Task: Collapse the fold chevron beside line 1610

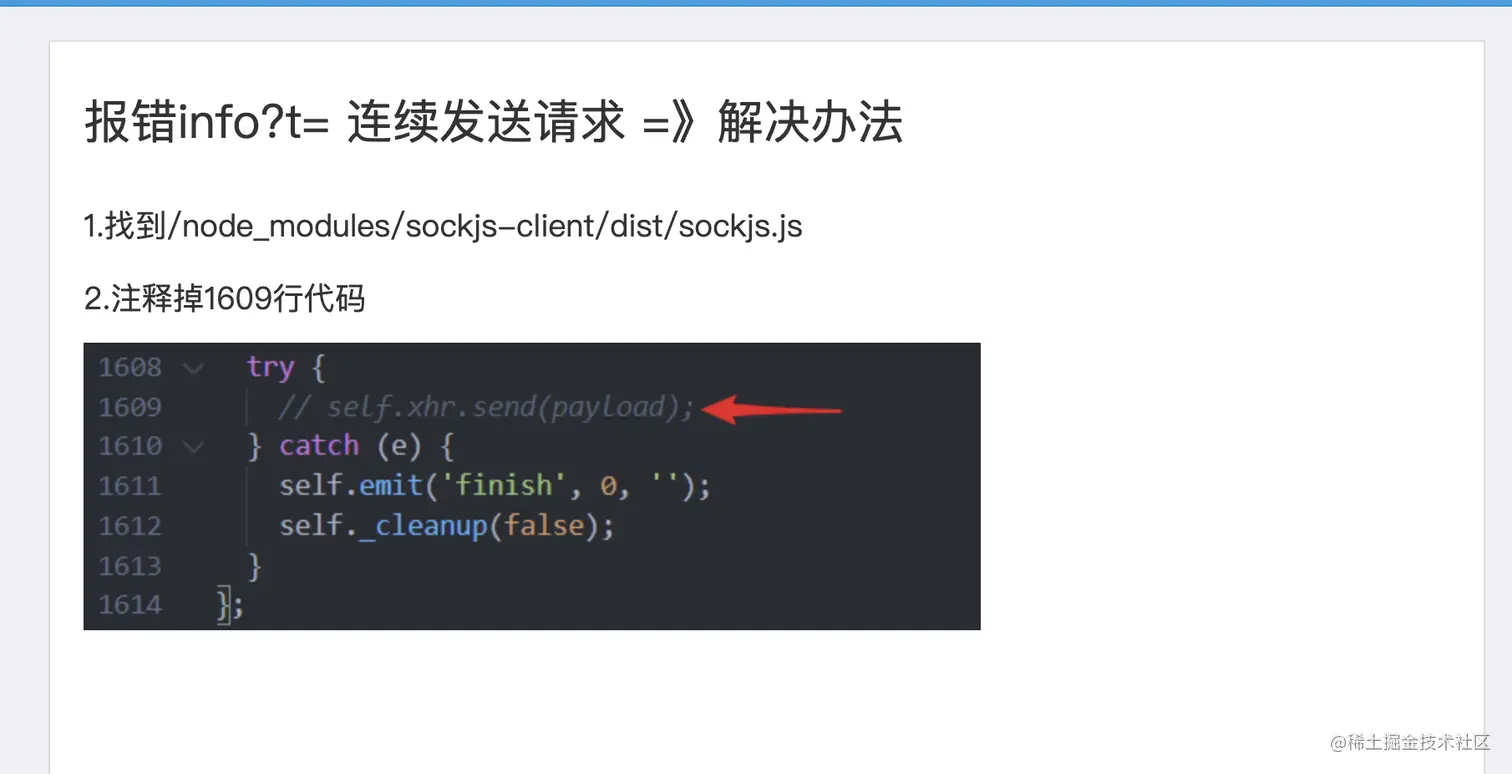Action: (193, 446)
